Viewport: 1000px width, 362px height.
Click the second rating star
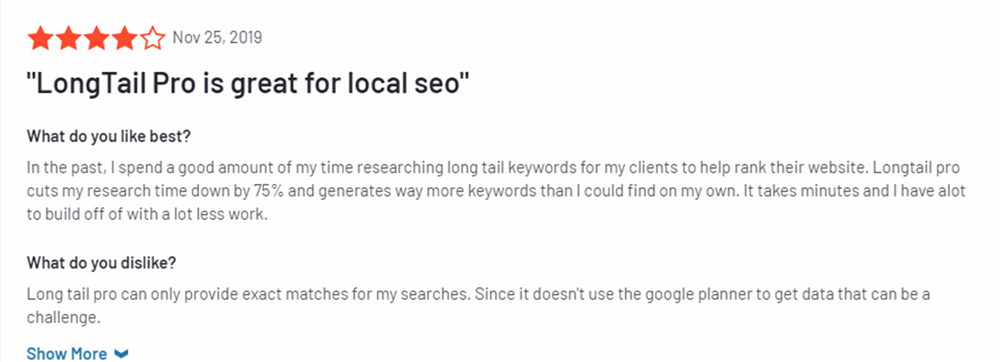pyautogui.click(x=68, y=38)
